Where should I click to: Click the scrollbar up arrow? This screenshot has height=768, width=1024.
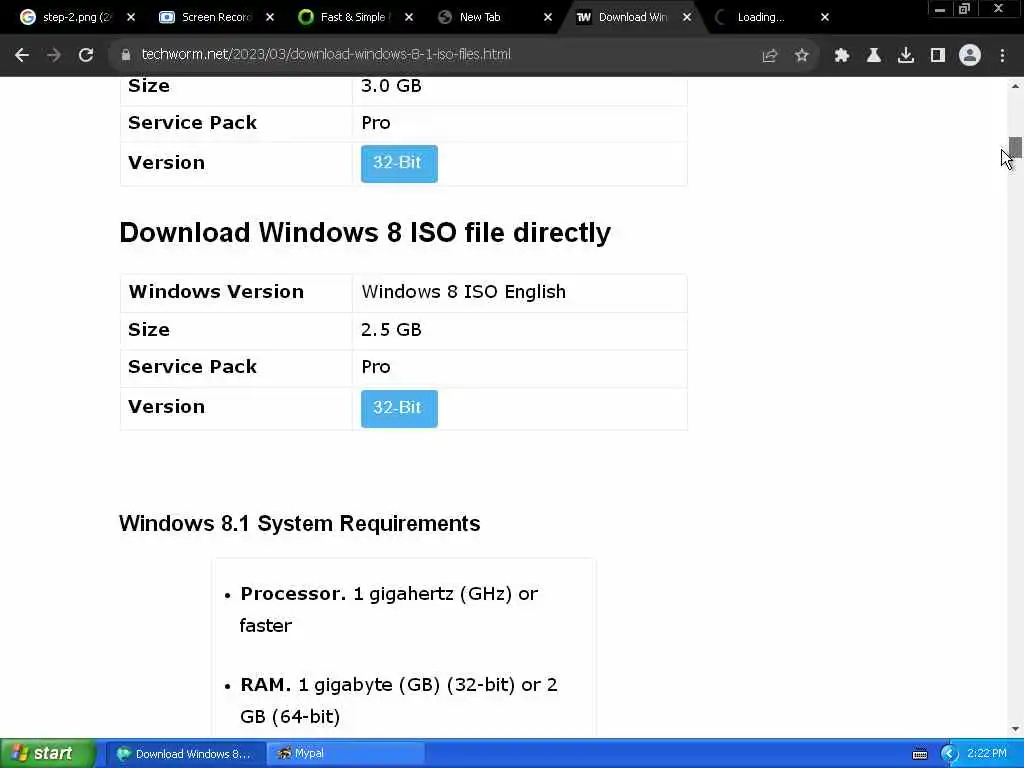(x=1015, y=86)
